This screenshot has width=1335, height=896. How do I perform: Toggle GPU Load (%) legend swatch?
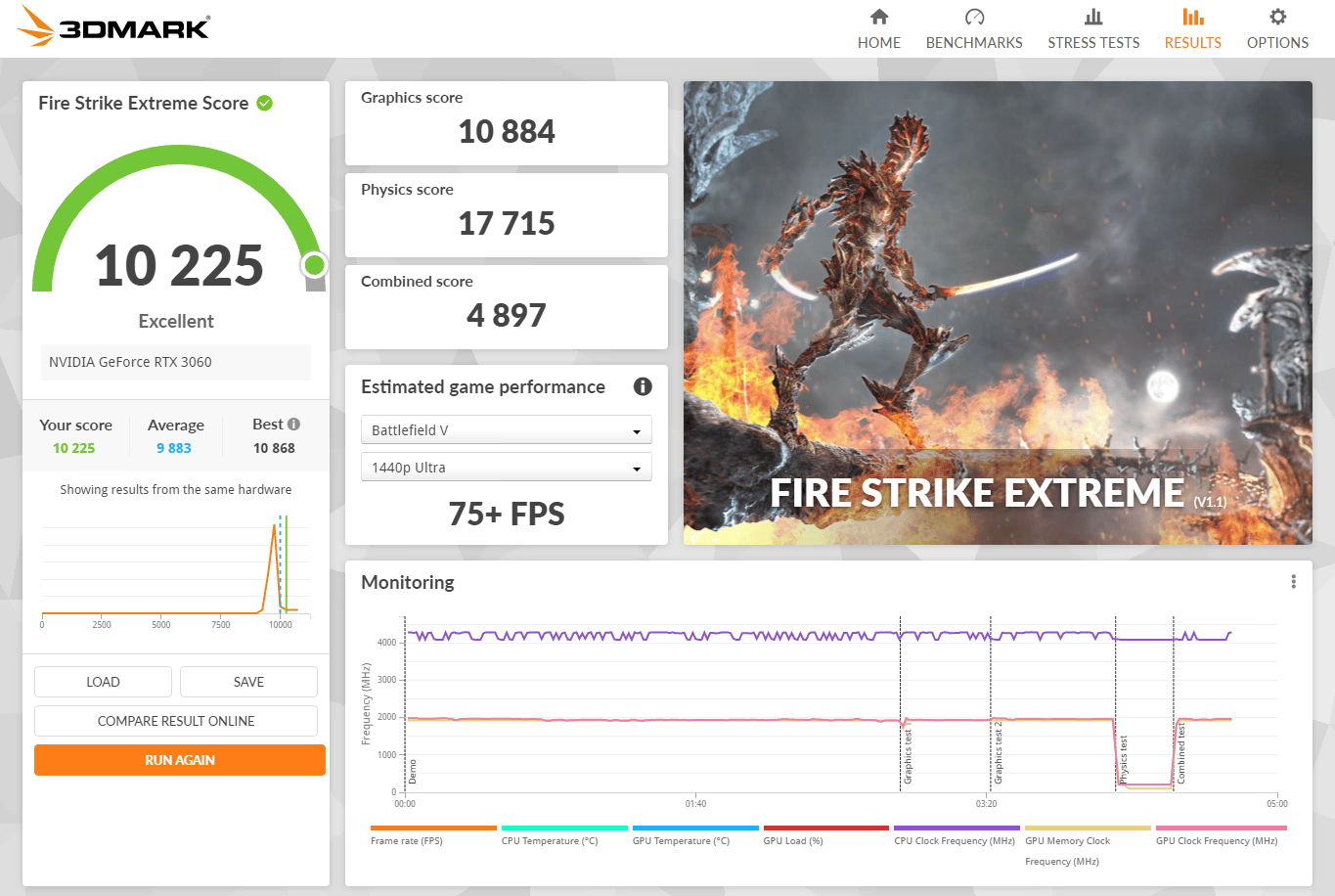tap(826, 828)
